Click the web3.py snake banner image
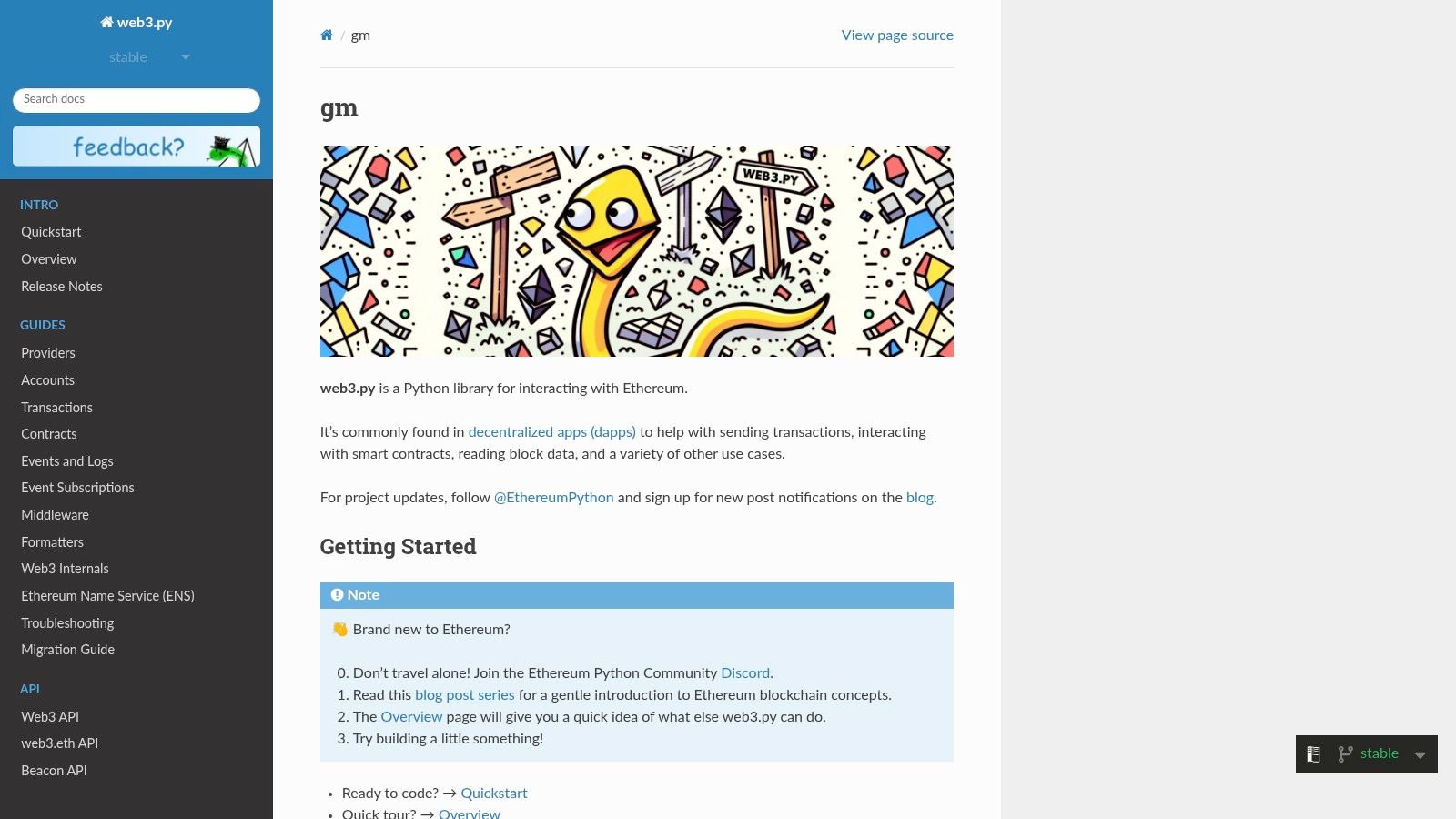Screen dimensions: 1456x819 point(637,251)
